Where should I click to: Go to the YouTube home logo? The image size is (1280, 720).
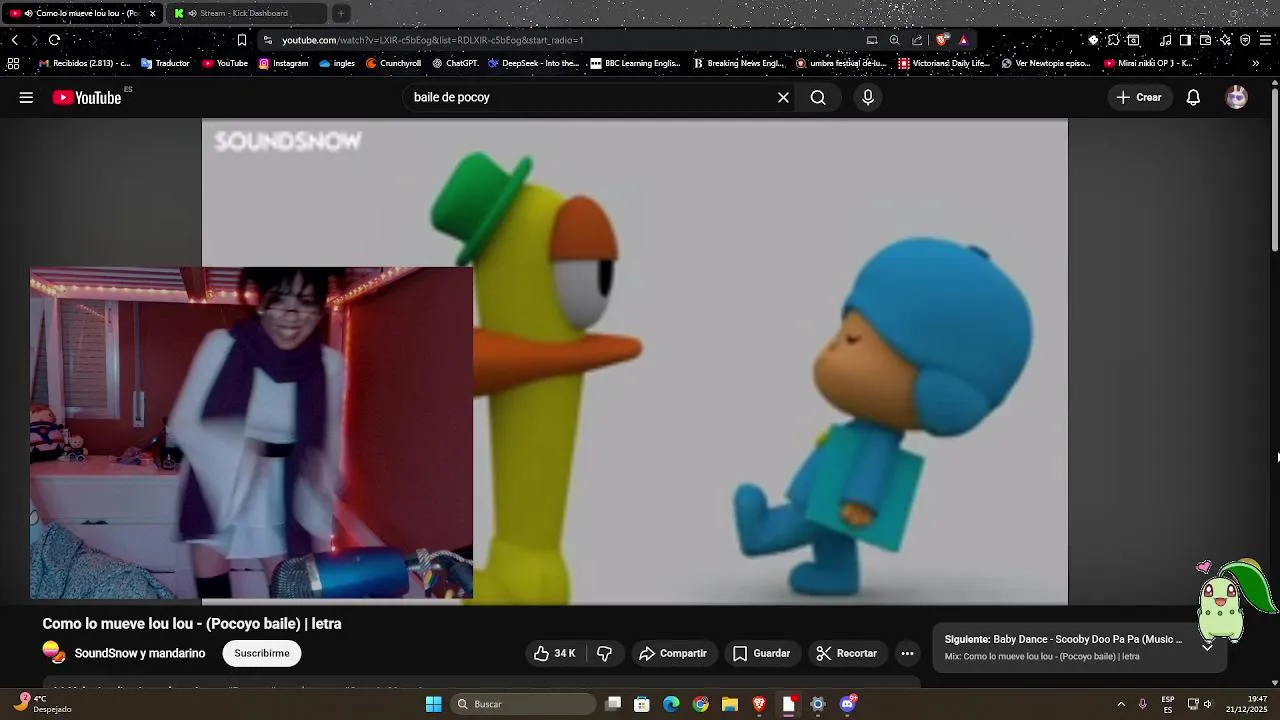click(87, 97)
